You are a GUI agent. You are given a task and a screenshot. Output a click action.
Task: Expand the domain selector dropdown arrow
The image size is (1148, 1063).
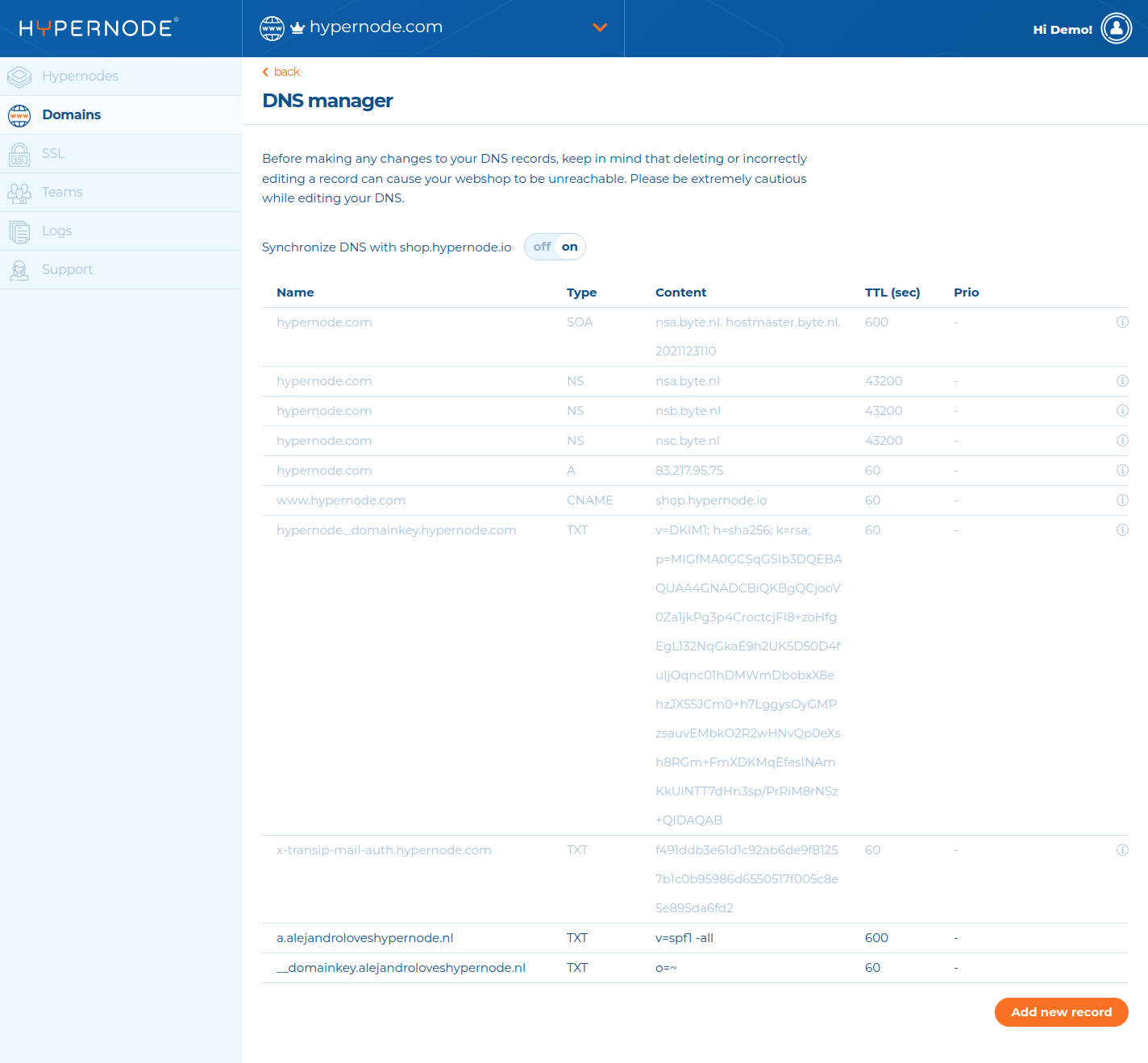tap(600, 27)
